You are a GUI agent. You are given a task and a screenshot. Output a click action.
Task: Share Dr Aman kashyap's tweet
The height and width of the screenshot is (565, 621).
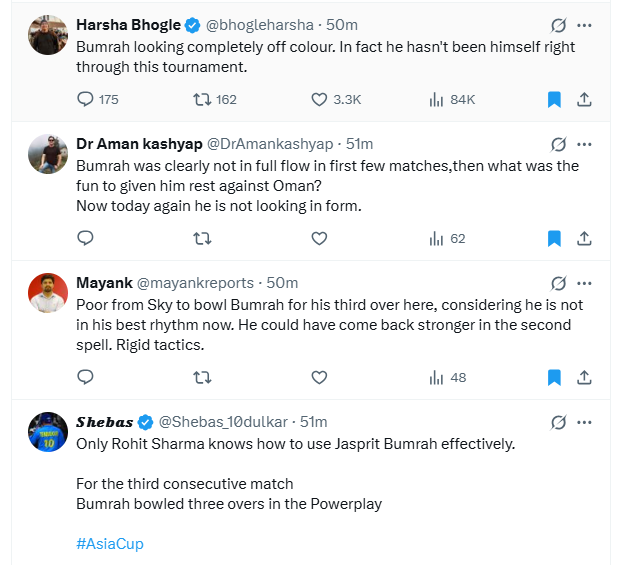585,238
